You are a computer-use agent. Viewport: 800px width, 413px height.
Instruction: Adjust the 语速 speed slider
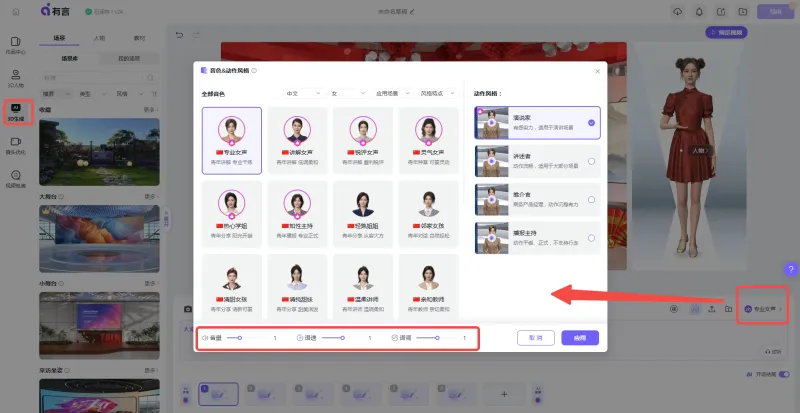pyautogui.click(x=343, y=338)
